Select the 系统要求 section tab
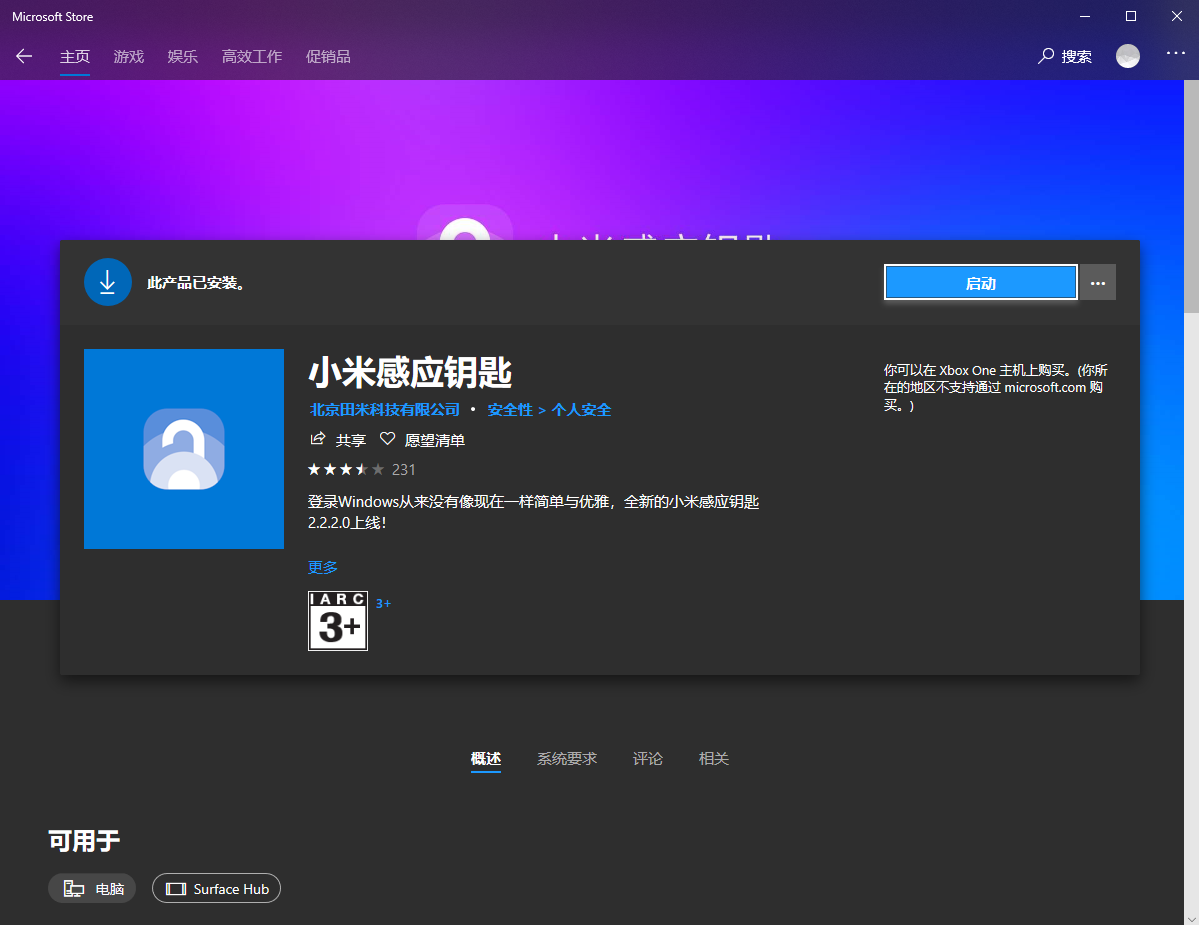 pyautogui.click(x=567, y=758)
